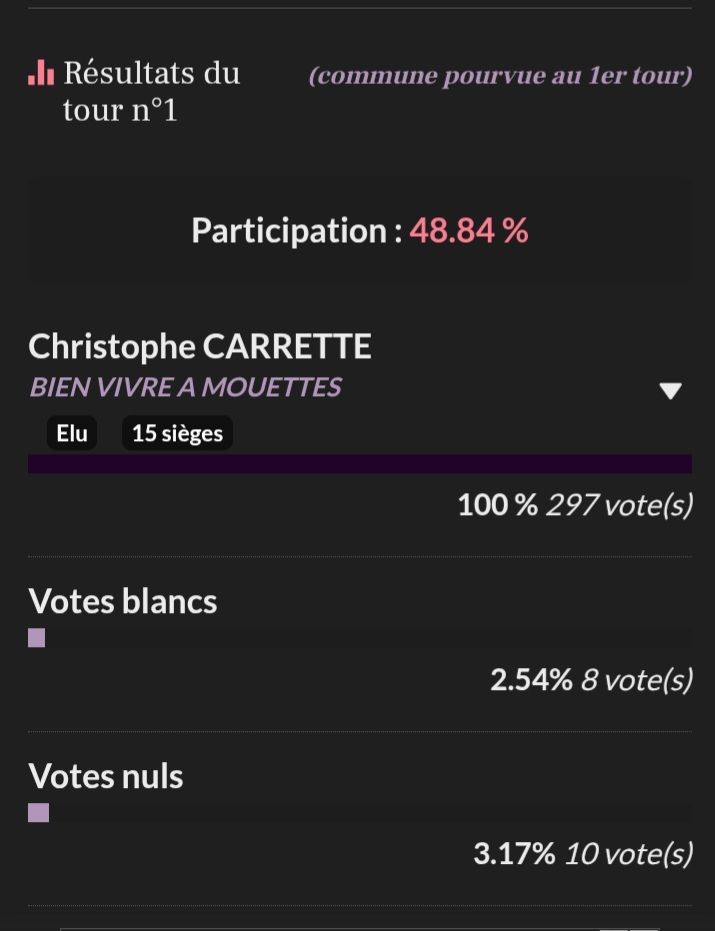Click the "297 vote(s)" count
Viewport: 715px width, 931px height.
point(619,504)
